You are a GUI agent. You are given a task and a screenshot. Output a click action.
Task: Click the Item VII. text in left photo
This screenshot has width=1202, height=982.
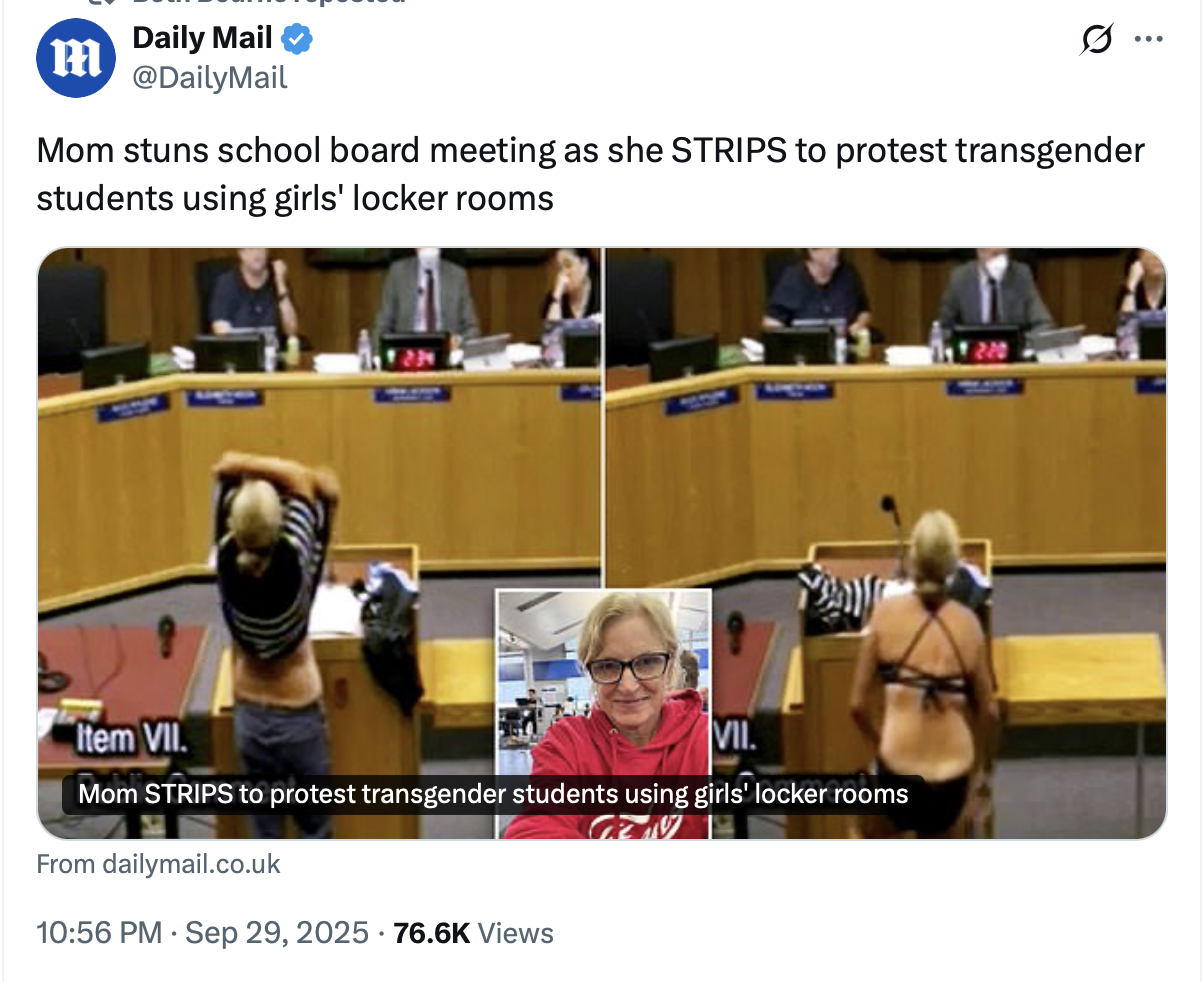[128, 739]
